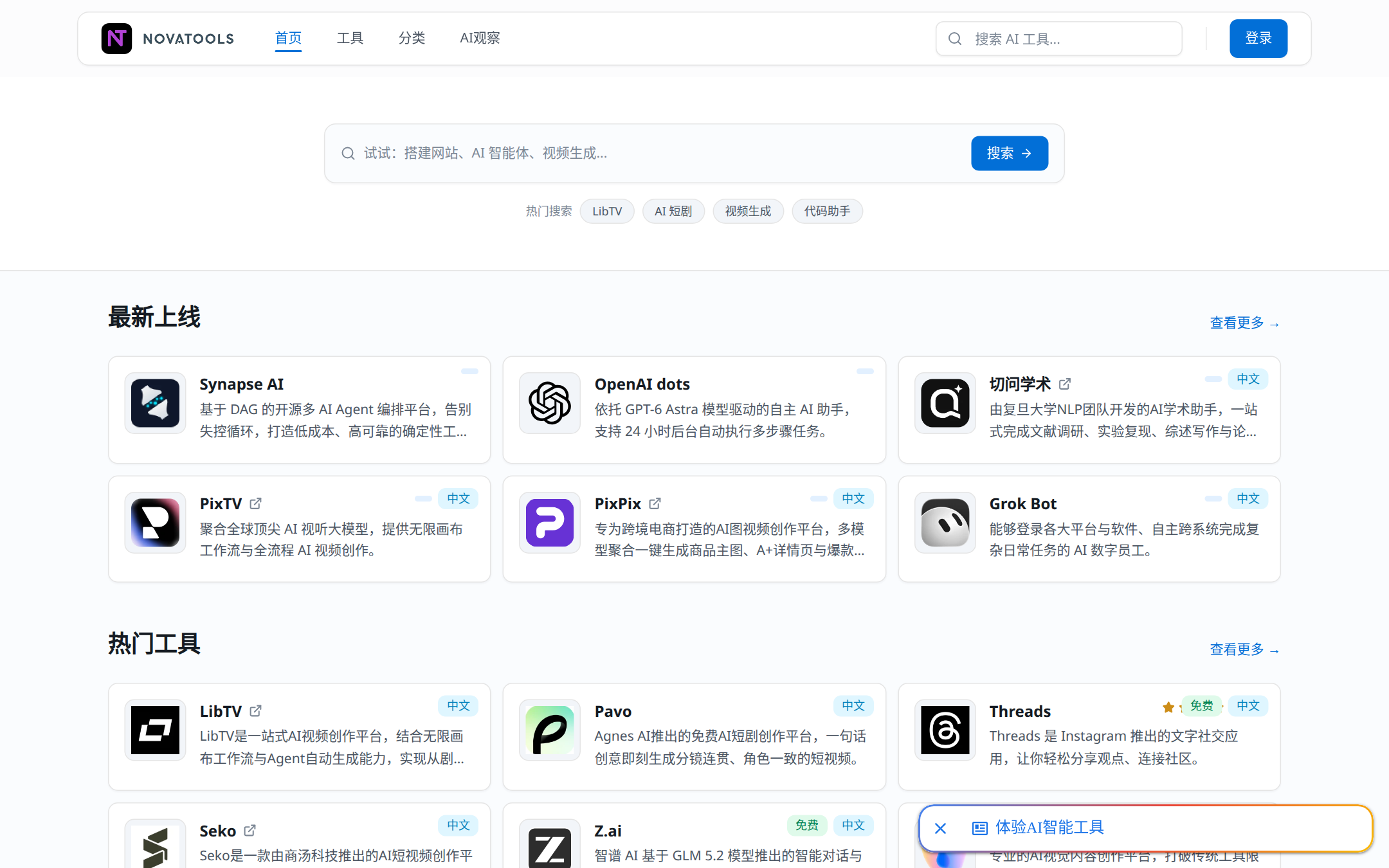Open the Synapse AI tool icon

155,403
